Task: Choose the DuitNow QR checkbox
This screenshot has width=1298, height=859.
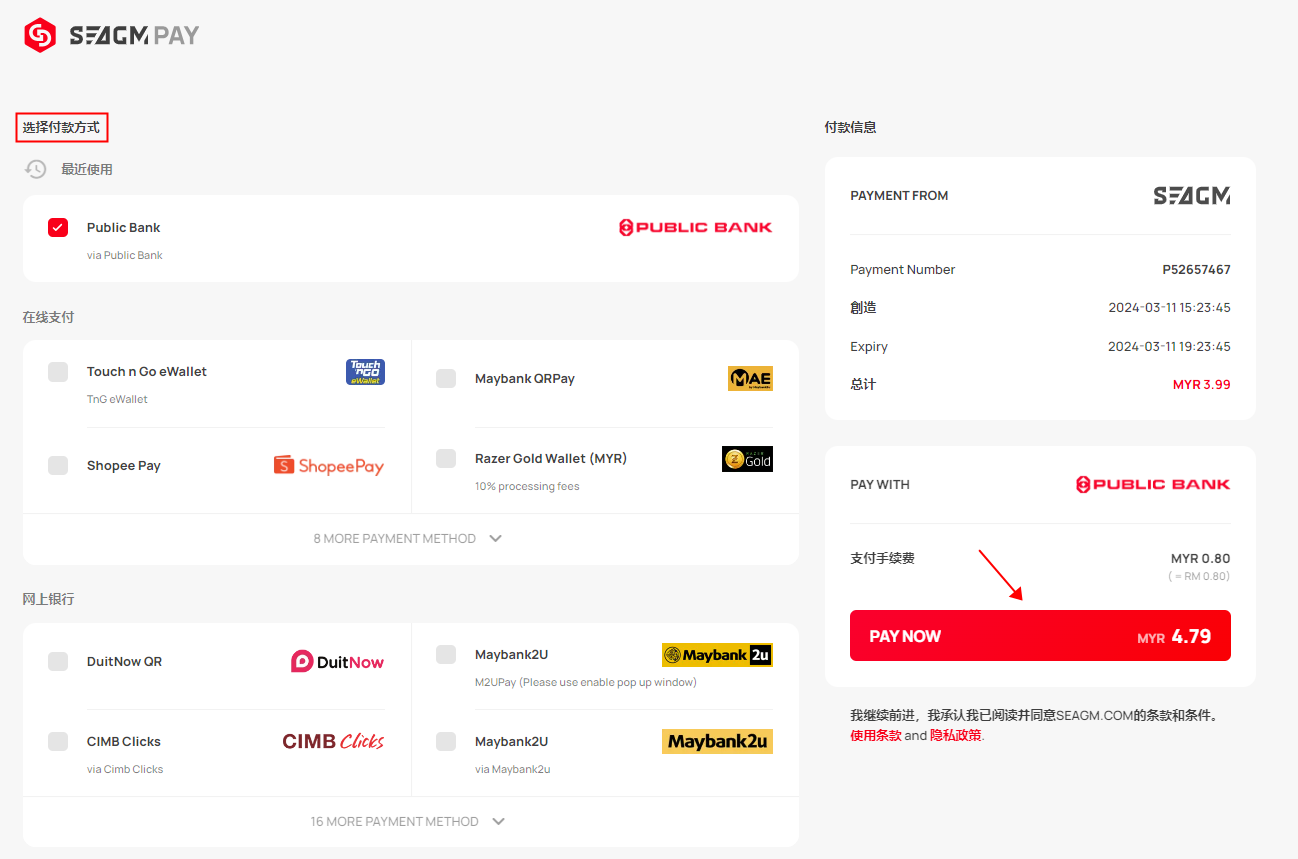Action: 58,661
